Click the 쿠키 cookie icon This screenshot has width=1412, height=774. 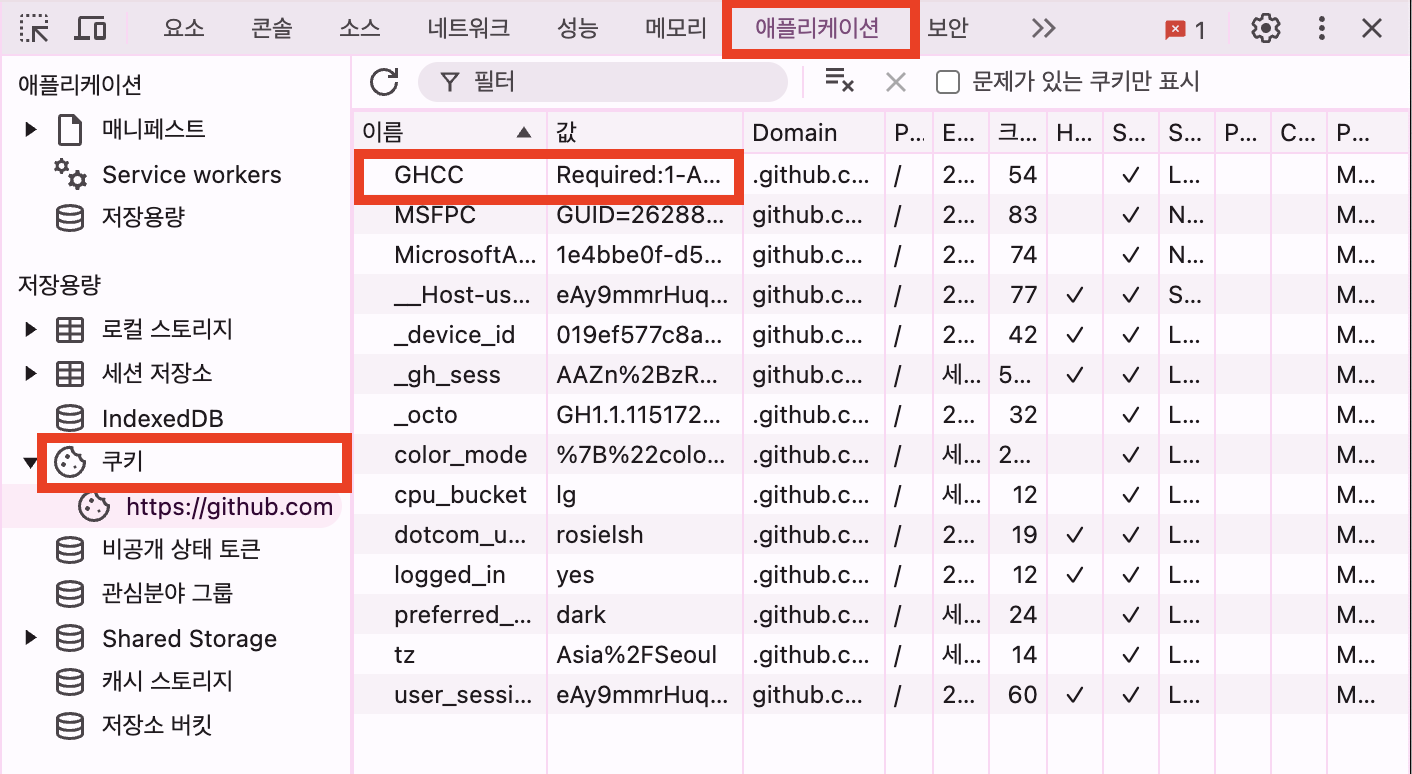[69, 462]
